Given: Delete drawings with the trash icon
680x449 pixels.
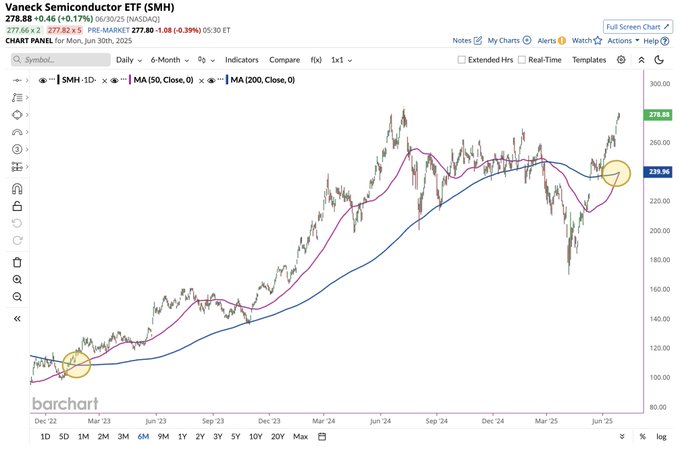Looking at the screenshot, I should pyautogui.click(x=16, y=262).
